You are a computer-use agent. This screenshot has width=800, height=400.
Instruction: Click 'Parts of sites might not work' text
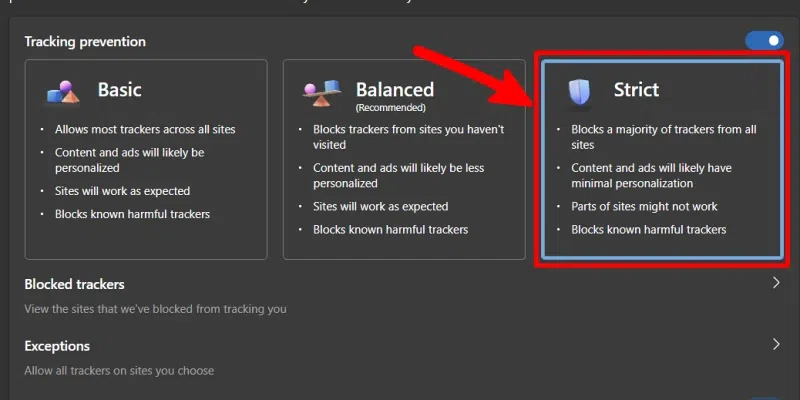pos(644,207)
